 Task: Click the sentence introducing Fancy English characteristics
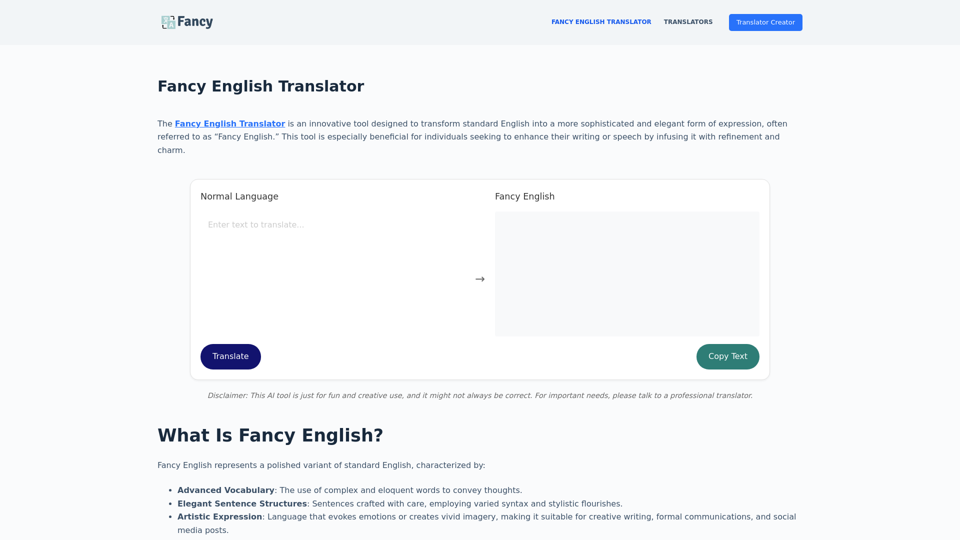[321, 465]
